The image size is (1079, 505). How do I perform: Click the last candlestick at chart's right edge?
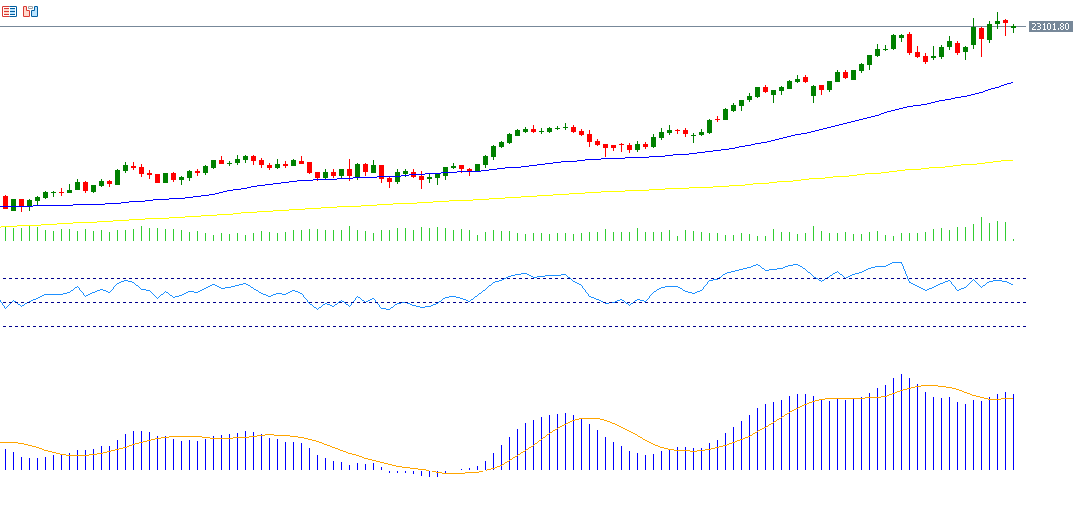pyautogui.click(x=1013, y=27)
